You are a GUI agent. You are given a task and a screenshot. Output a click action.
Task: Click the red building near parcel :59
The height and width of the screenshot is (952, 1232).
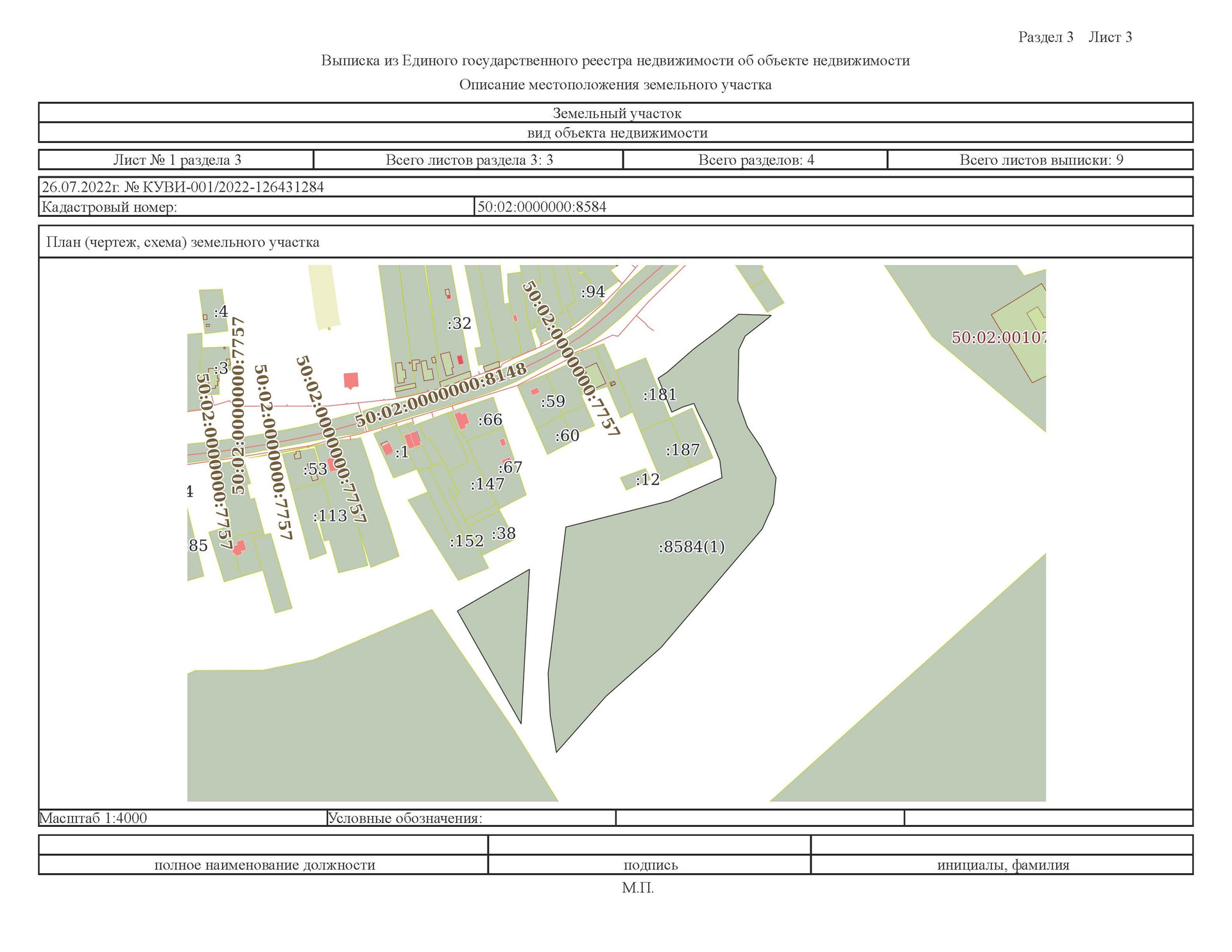click(535, 391)
